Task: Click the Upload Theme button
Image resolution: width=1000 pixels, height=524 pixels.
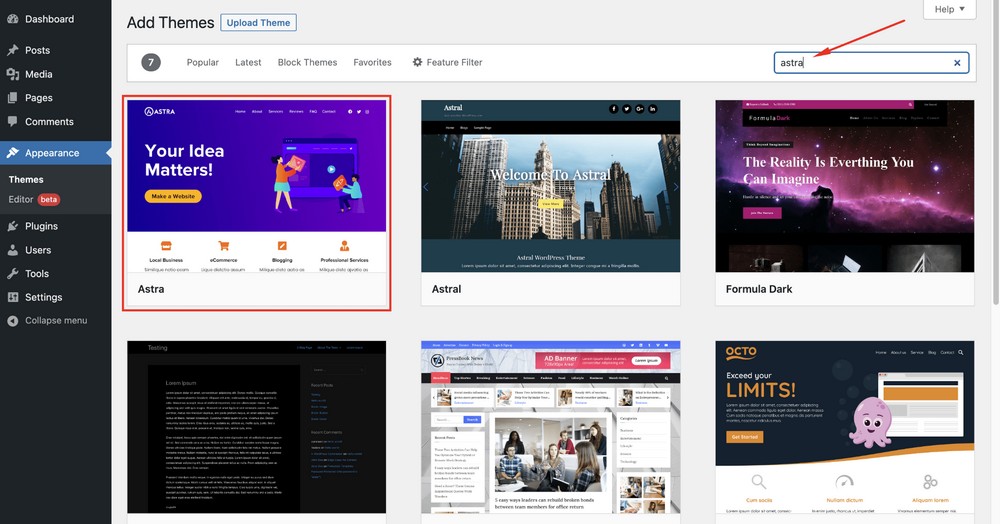Action: point(259,22)
